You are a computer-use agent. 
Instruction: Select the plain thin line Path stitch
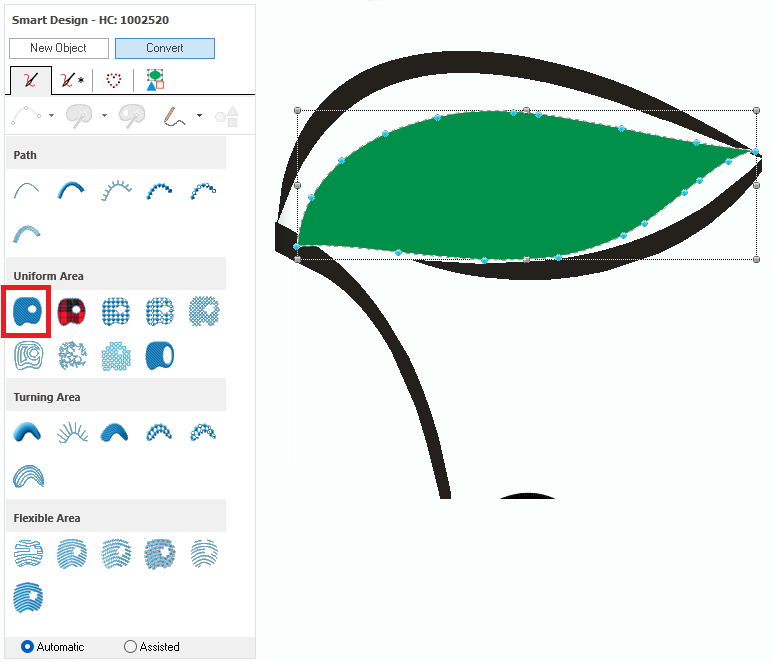click(27, 189)
